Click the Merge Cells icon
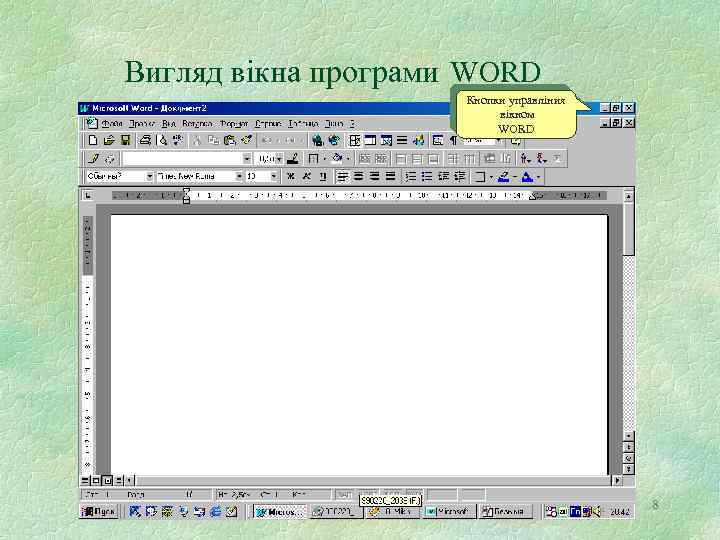720x540 pixels. [x=365, y=159]
